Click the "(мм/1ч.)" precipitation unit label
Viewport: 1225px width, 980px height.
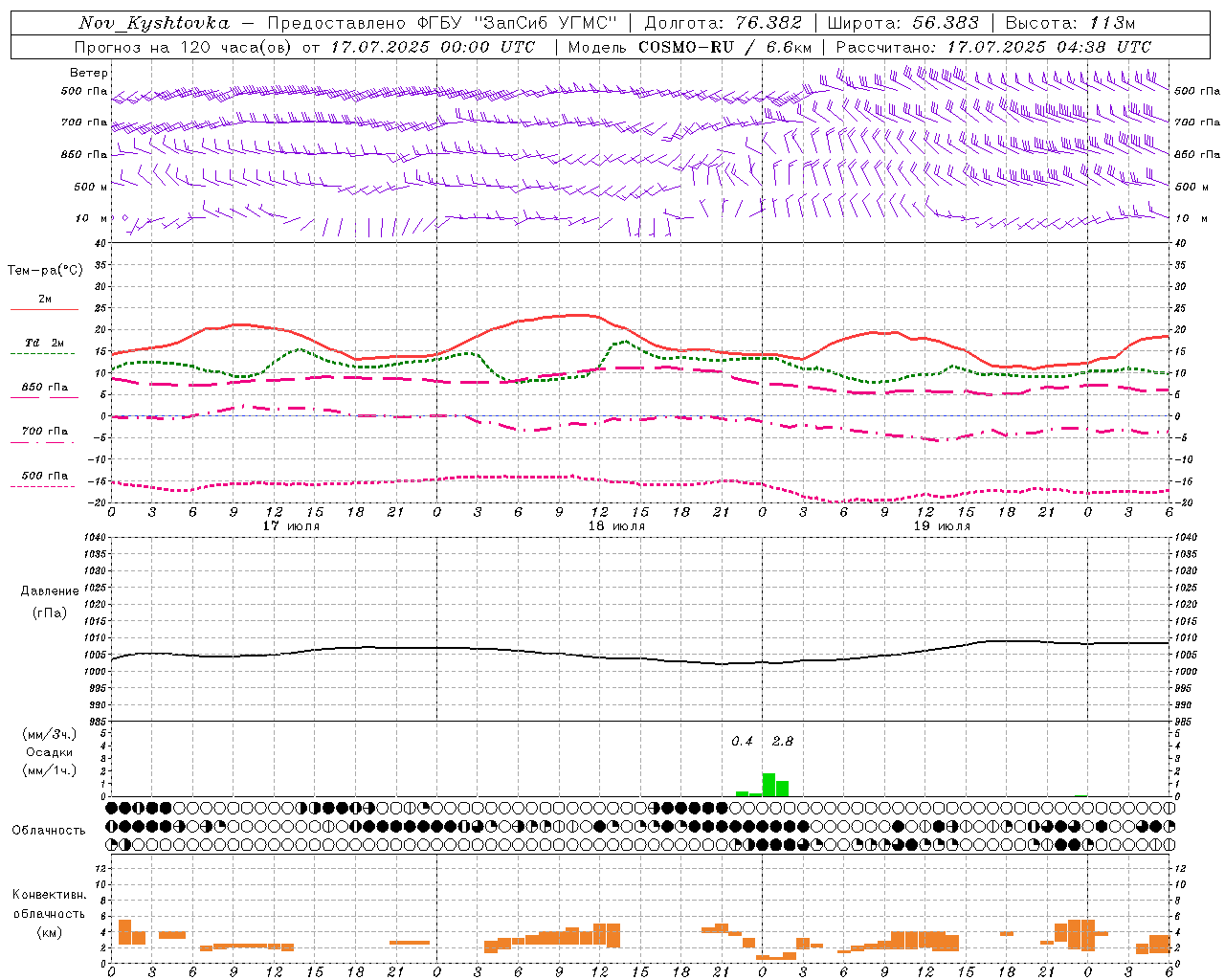[x=50, y=770]
